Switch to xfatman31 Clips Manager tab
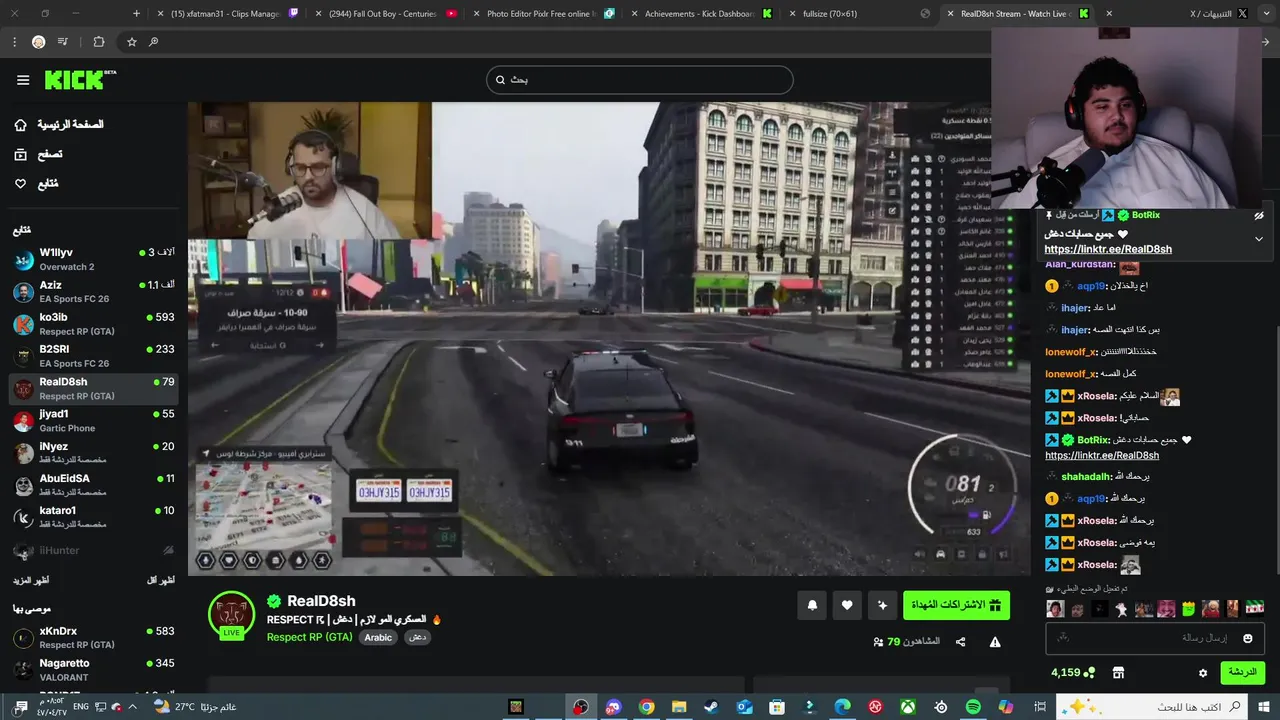This screenshot has width=1280, height=720. (228, 14)
